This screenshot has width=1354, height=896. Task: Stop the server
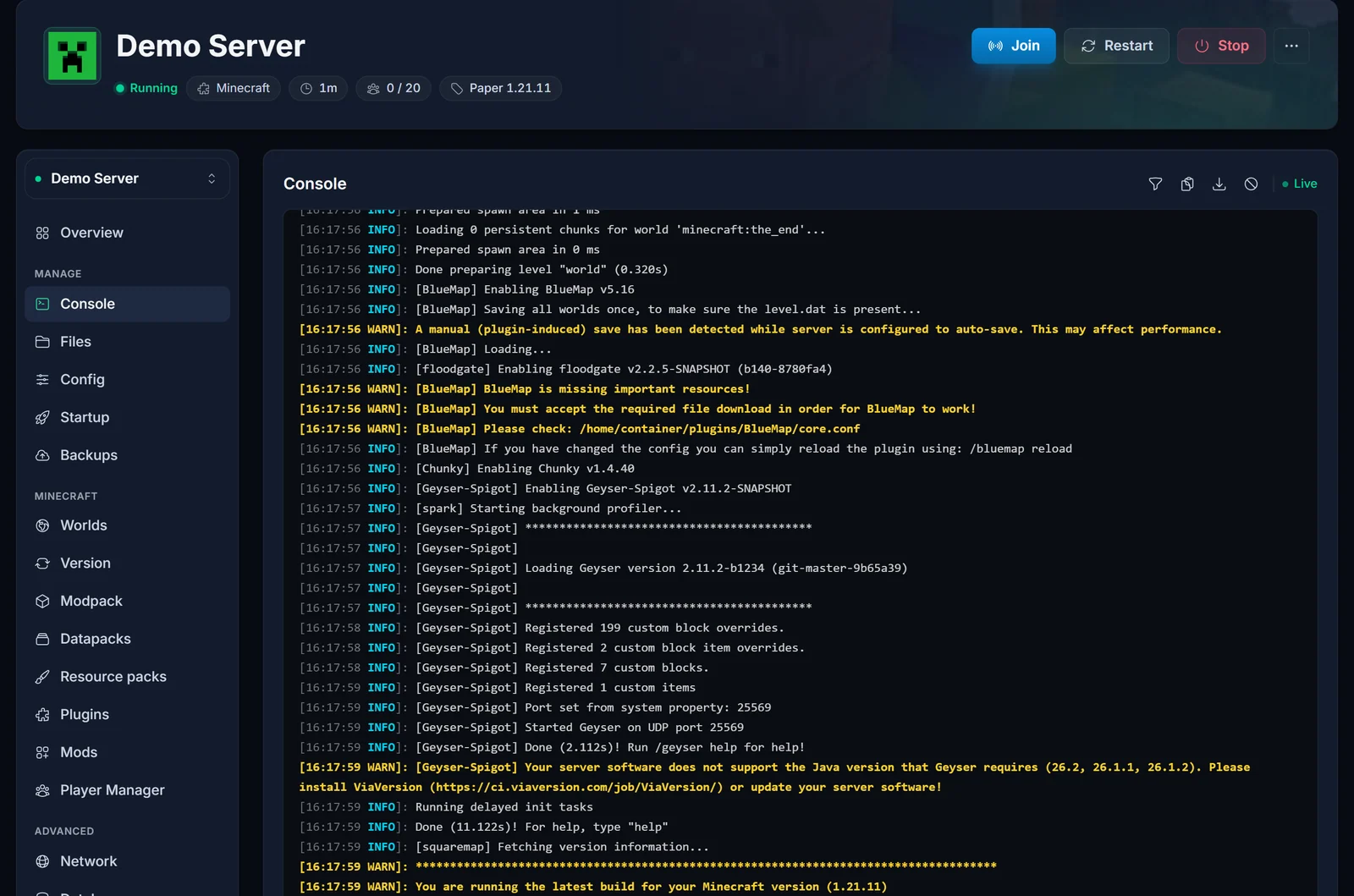[1221, 46]
